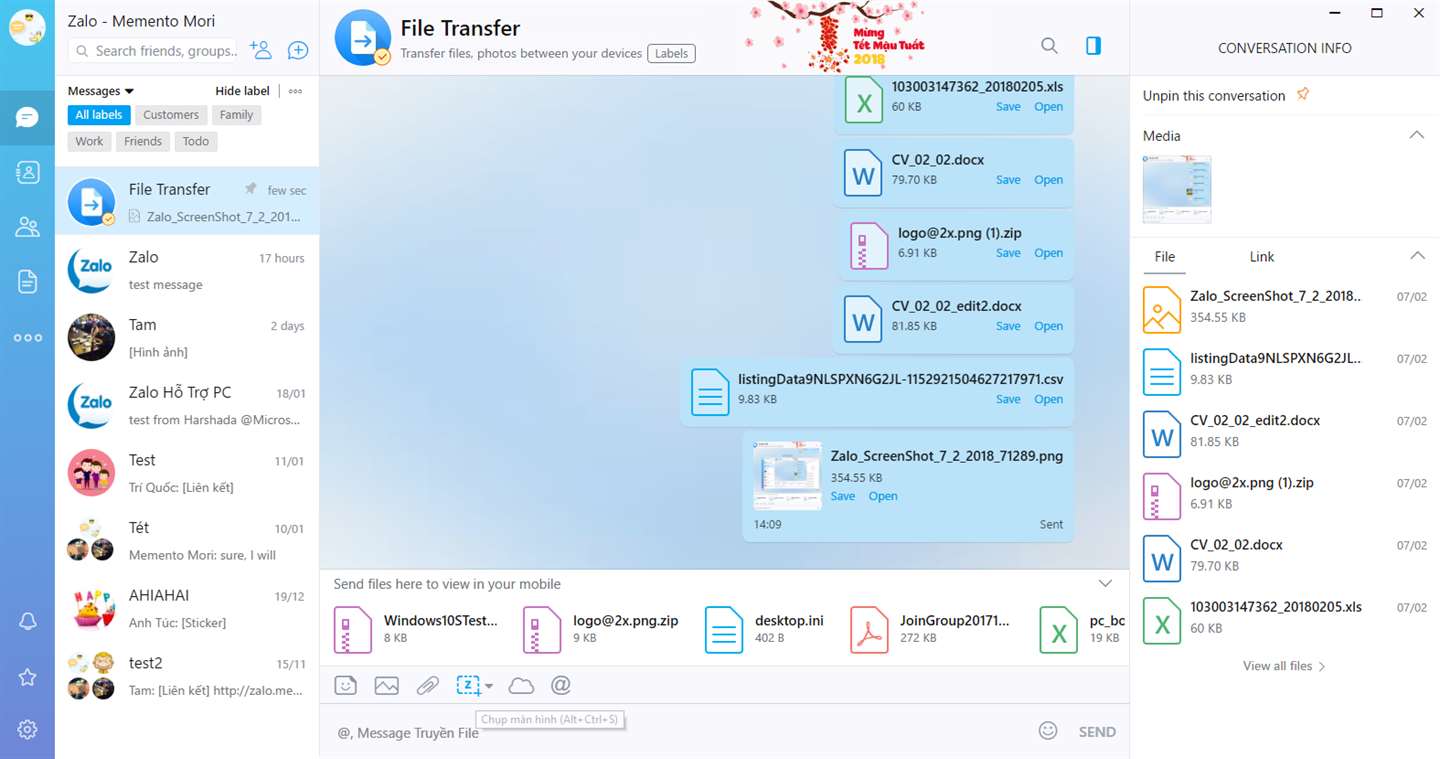Click the pin icon on File Transfer chat
Image resolution: width=1440 pixels, height=759 pixels.
(x=251, y=189)
